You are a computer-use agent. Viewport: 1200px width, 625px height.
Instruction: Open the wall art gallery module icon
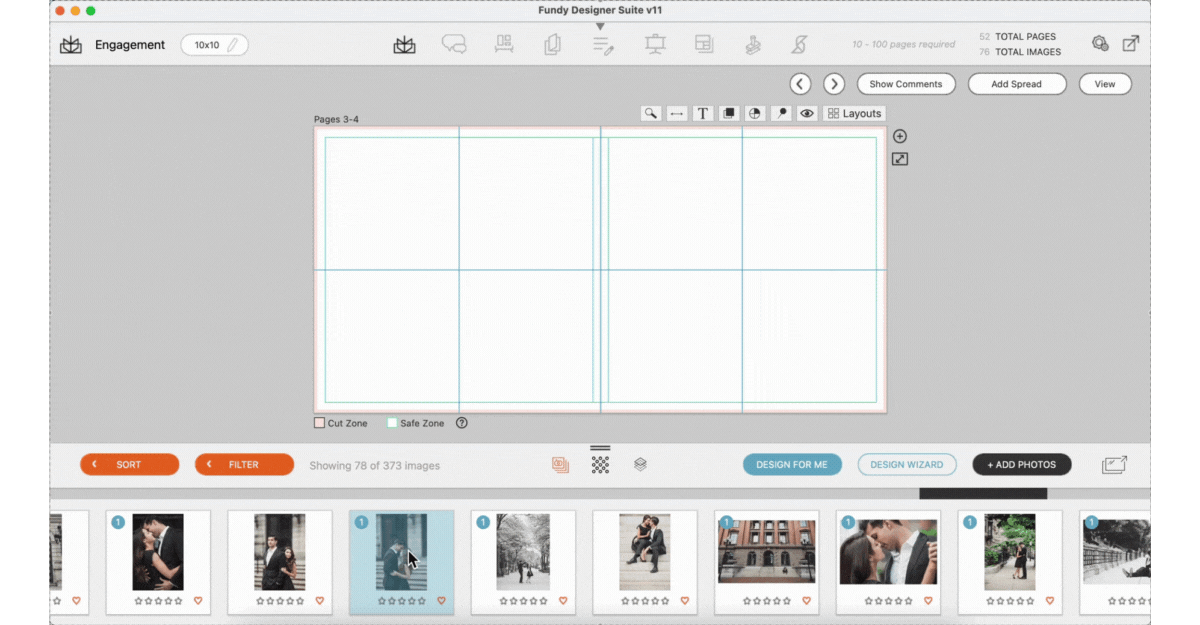pyautogui.click(x=504, y=45)
